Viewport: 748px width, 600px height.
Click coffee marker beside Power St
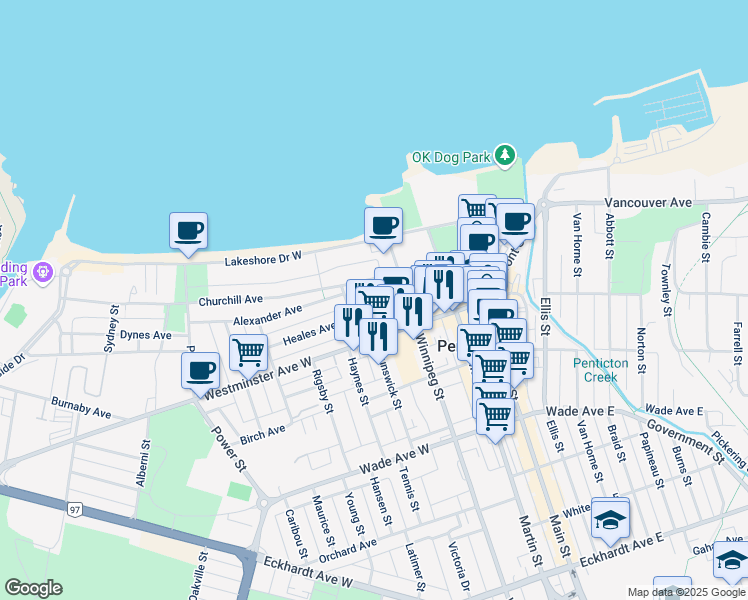(200, 369)
